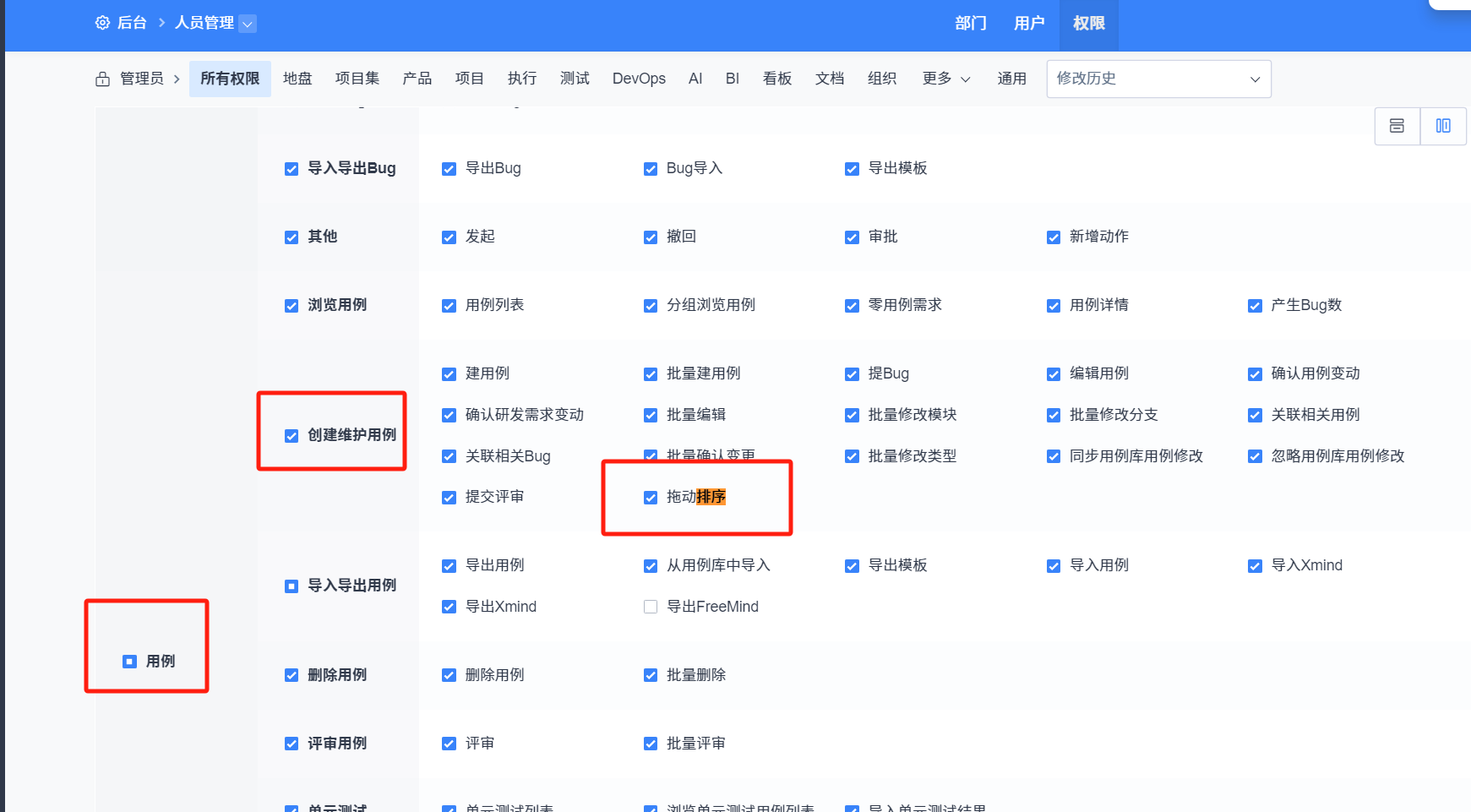Uncheck the 用例列表 checkbox
The image size is (1471, 812).
point(449,306)
